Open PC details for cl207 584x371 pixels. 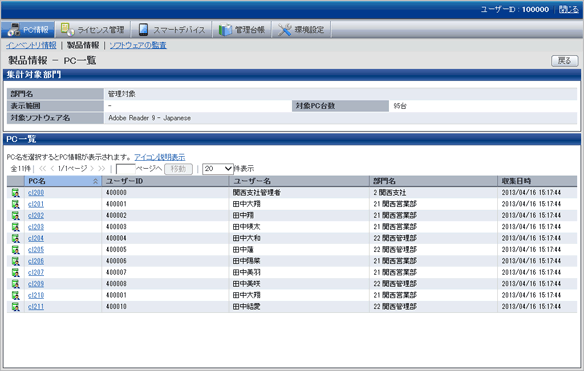(36, 272)
